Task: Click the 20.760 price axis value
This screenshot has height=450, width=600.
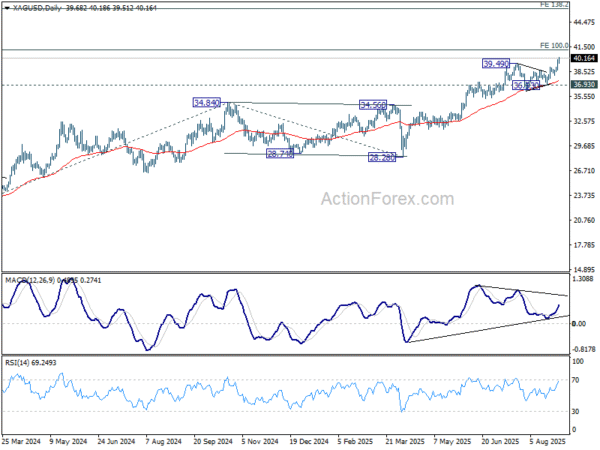Action: point(584,220)
